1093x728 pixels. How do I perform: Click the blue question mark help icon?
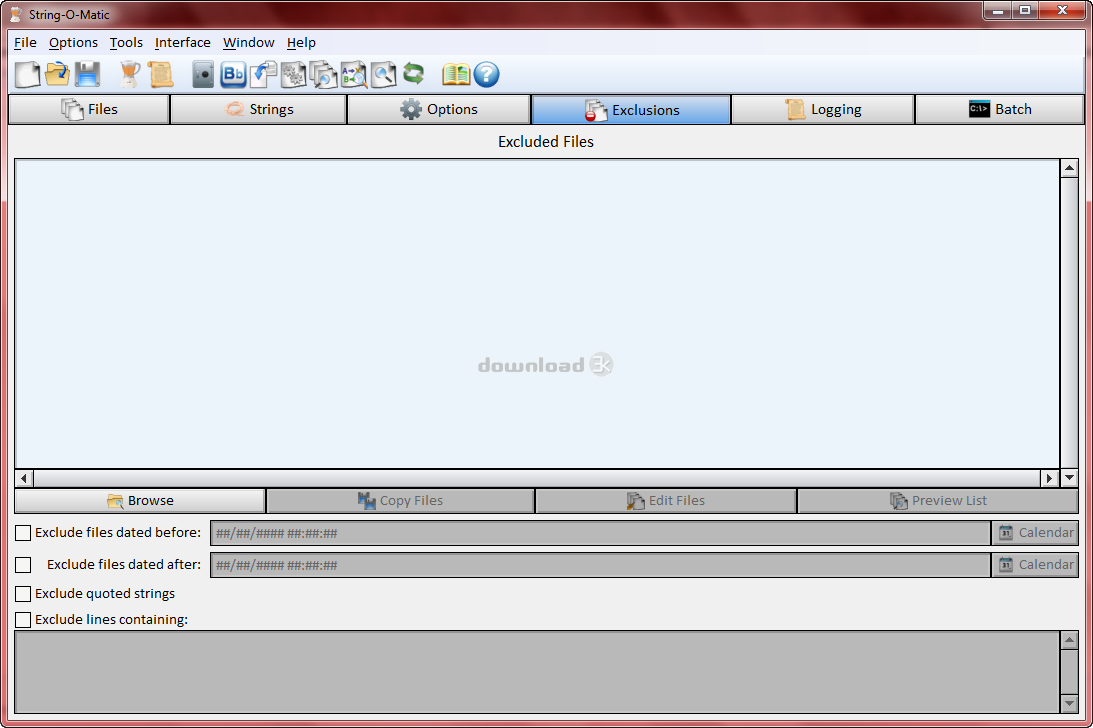[486, 74]
